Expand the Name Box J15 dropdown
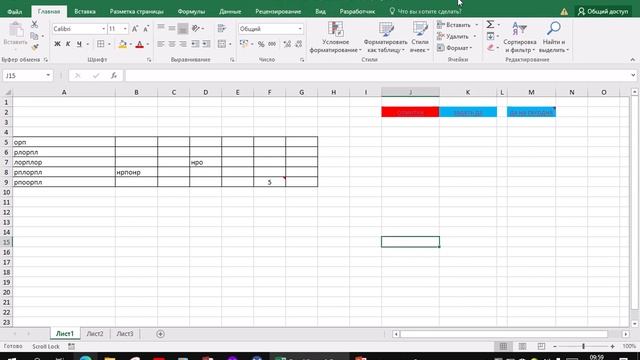Viewport: 640px width, 360px height. (x=48, y=76)
